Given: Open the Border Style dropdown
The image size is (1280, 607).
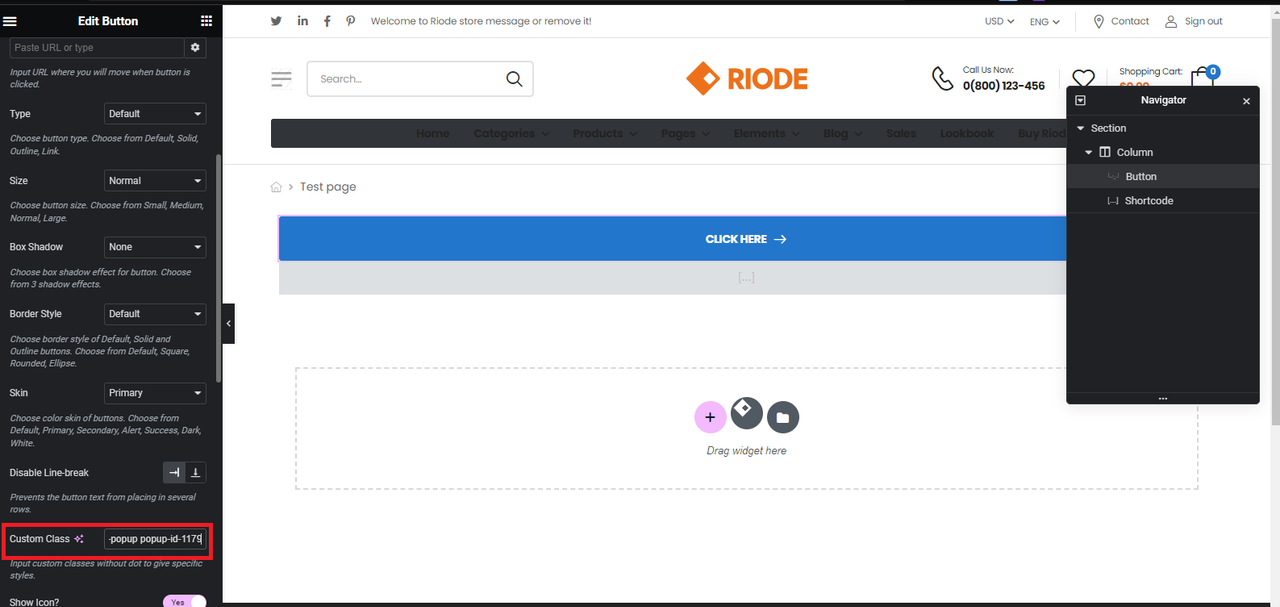Looking at the screenshot, I should pos(155,314).
